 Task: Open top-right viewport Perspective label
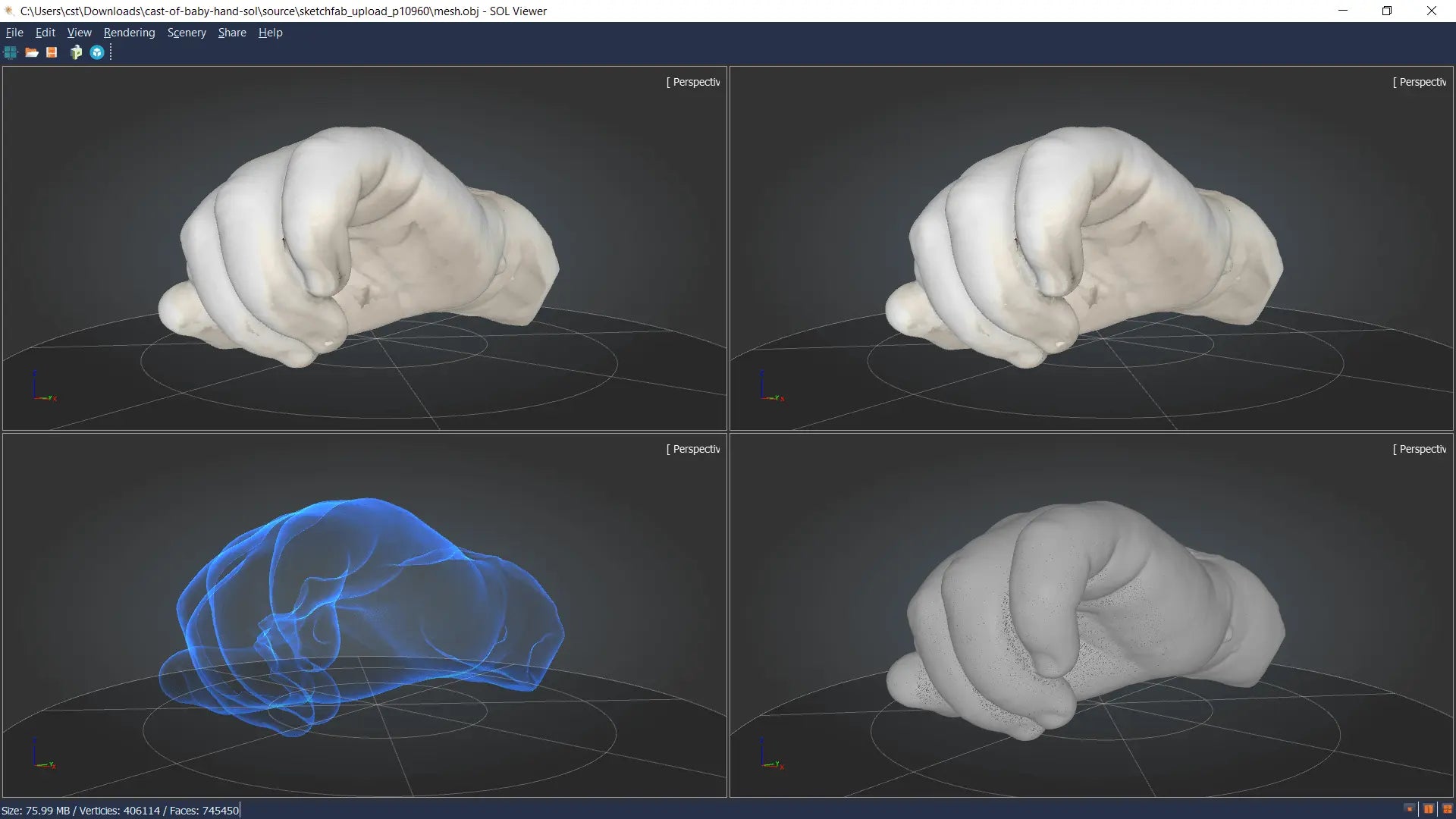pos(1420,82)
